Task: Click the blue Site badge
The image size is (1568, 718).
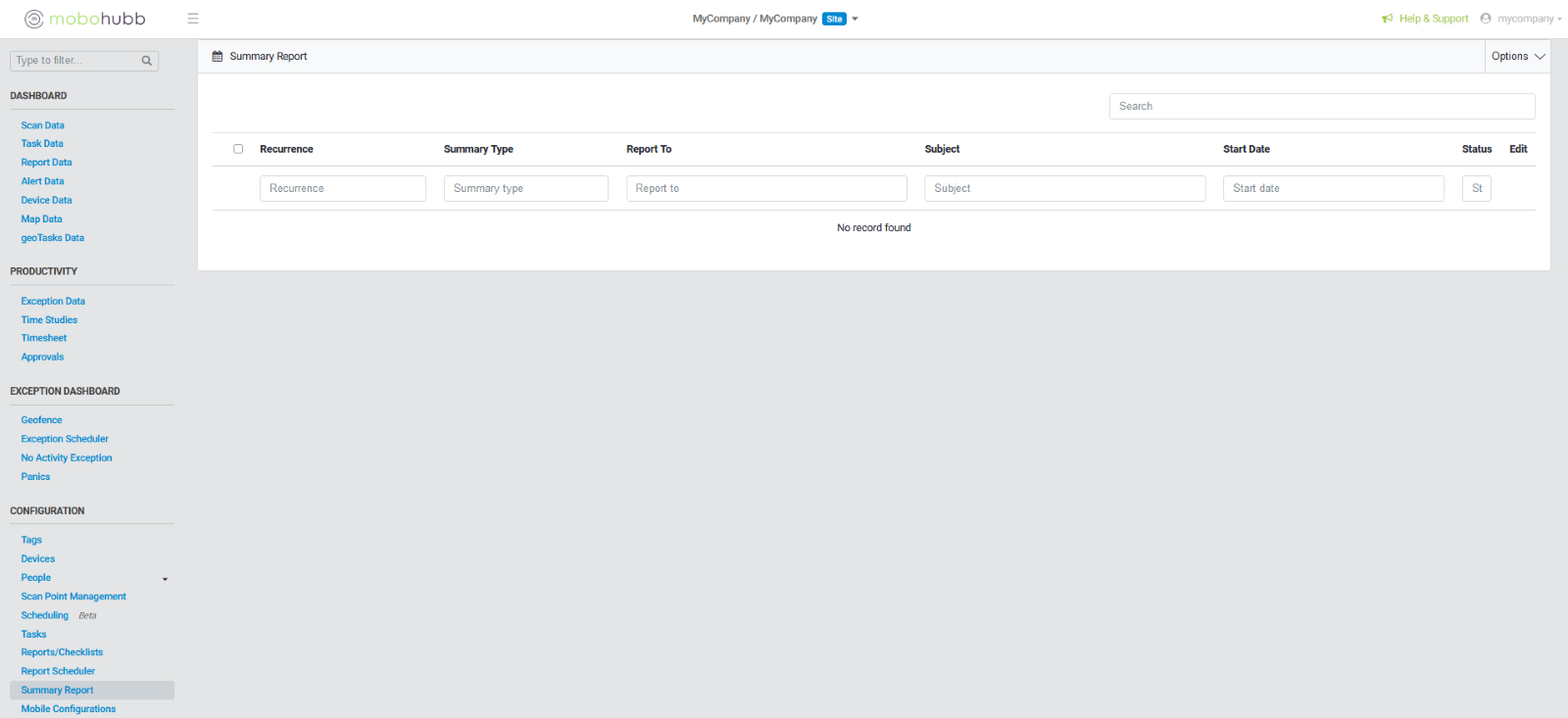Action: click(834, 19)
